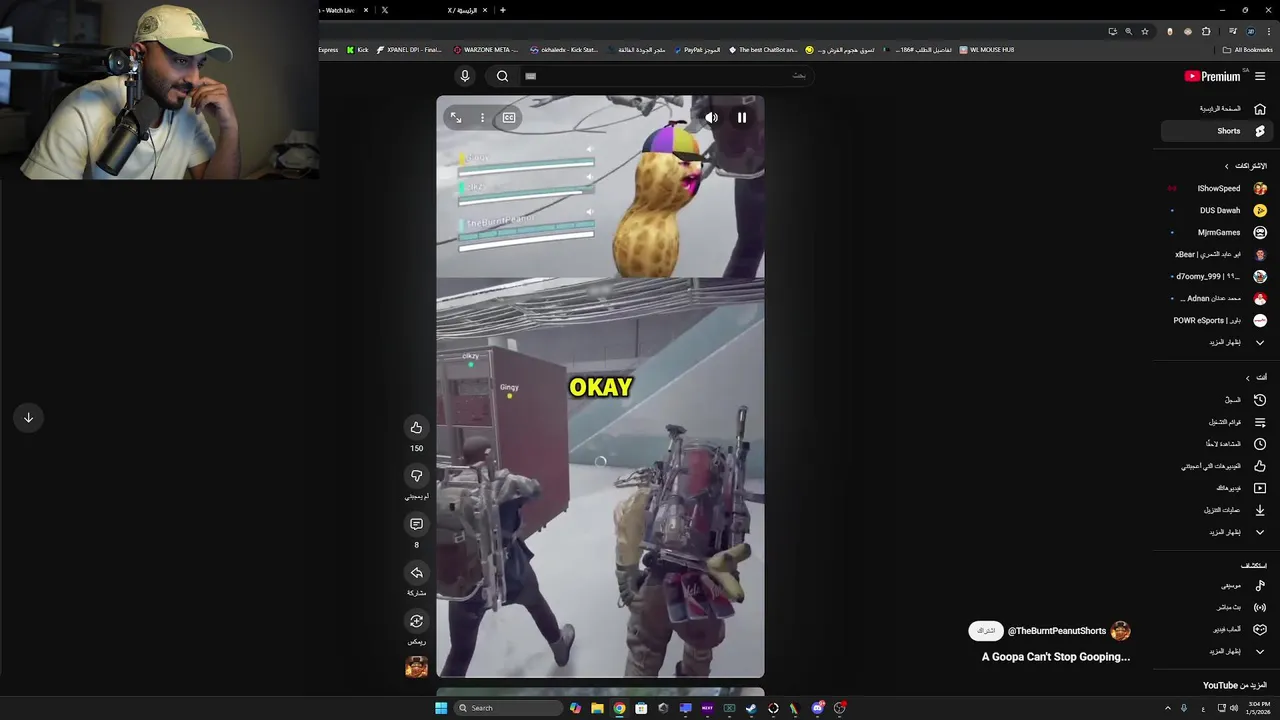Open the Subscriptions section header
1280x720 pixels.
pyautogui.click(x=1246, y=166)
